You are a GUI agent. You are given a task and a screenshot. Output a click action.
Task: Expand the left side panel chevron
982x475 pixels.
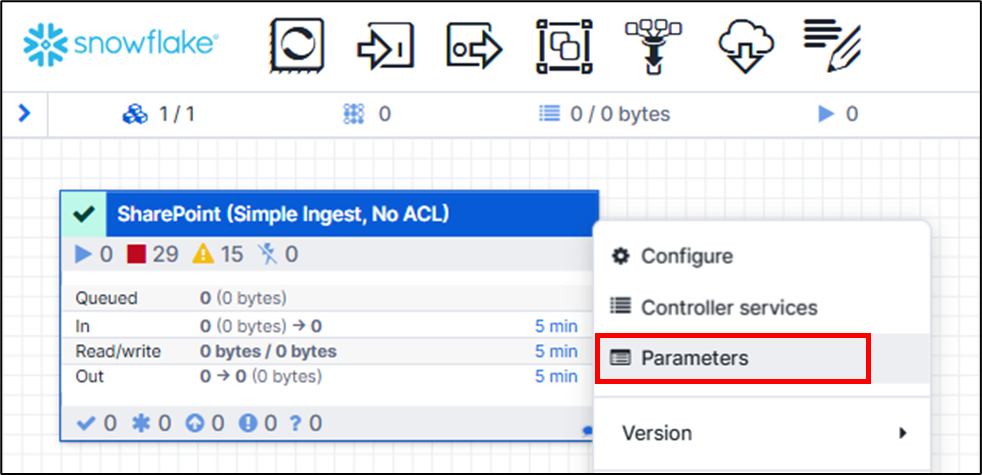coord(24,113)
